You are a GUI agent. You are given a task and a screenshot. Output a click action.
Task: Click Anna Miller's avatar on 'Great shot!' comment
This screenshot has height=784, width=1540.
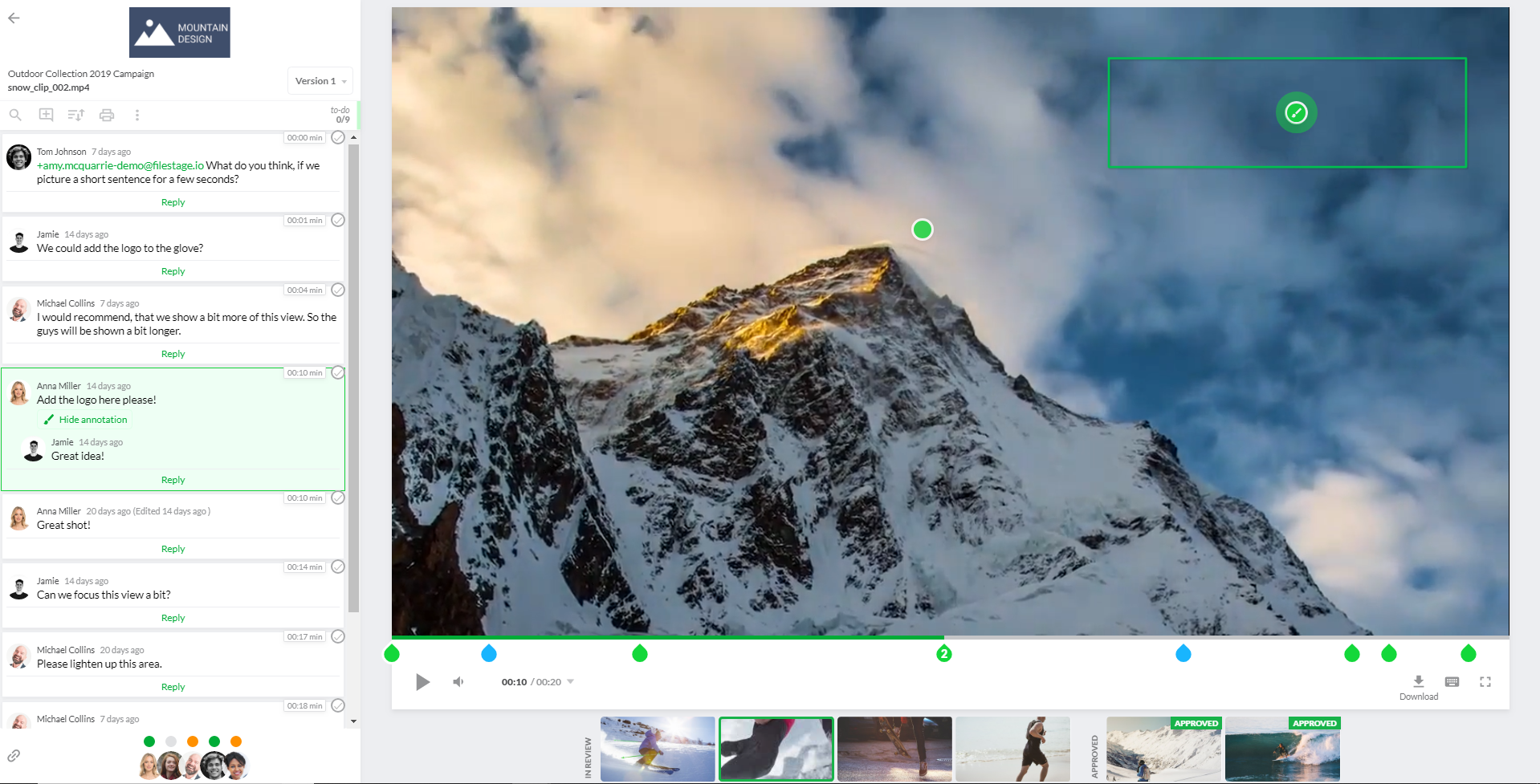click(x=19, y=518)
